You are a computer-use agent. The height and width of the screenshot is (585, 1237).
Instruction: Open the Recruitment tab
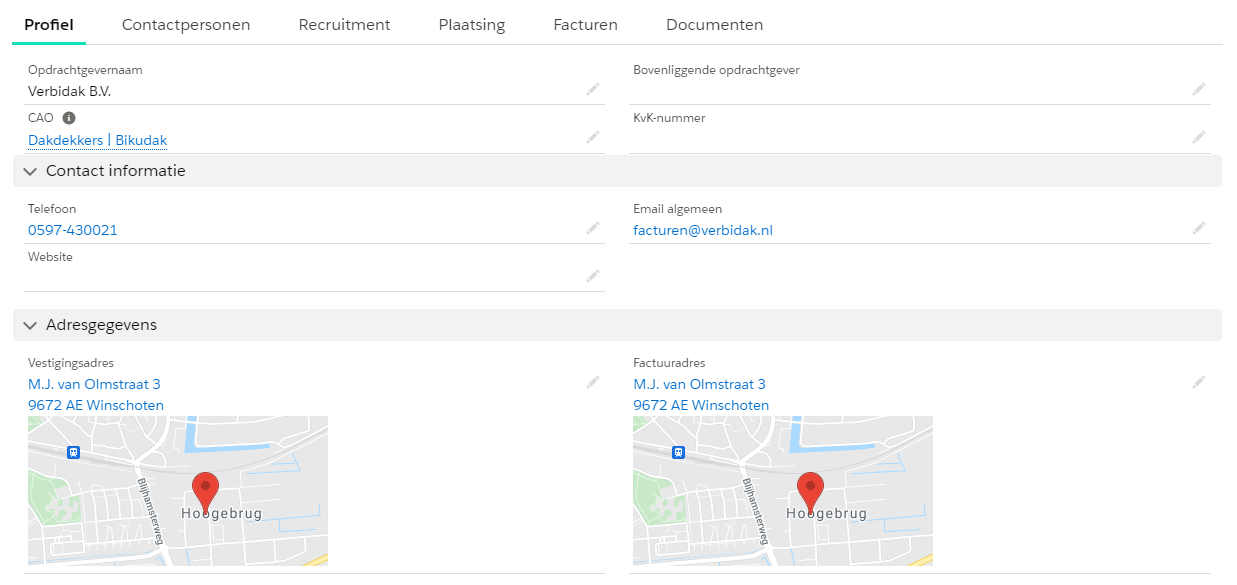[344, 25]
